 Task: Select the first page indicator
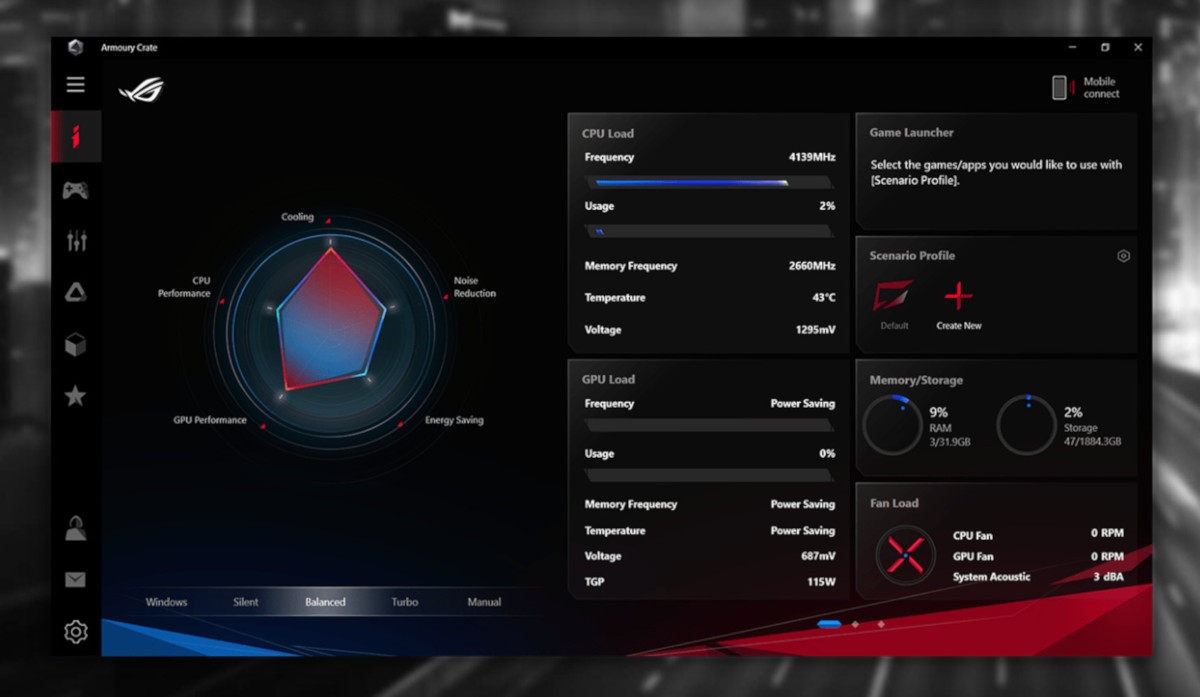[x=829, y=624]
